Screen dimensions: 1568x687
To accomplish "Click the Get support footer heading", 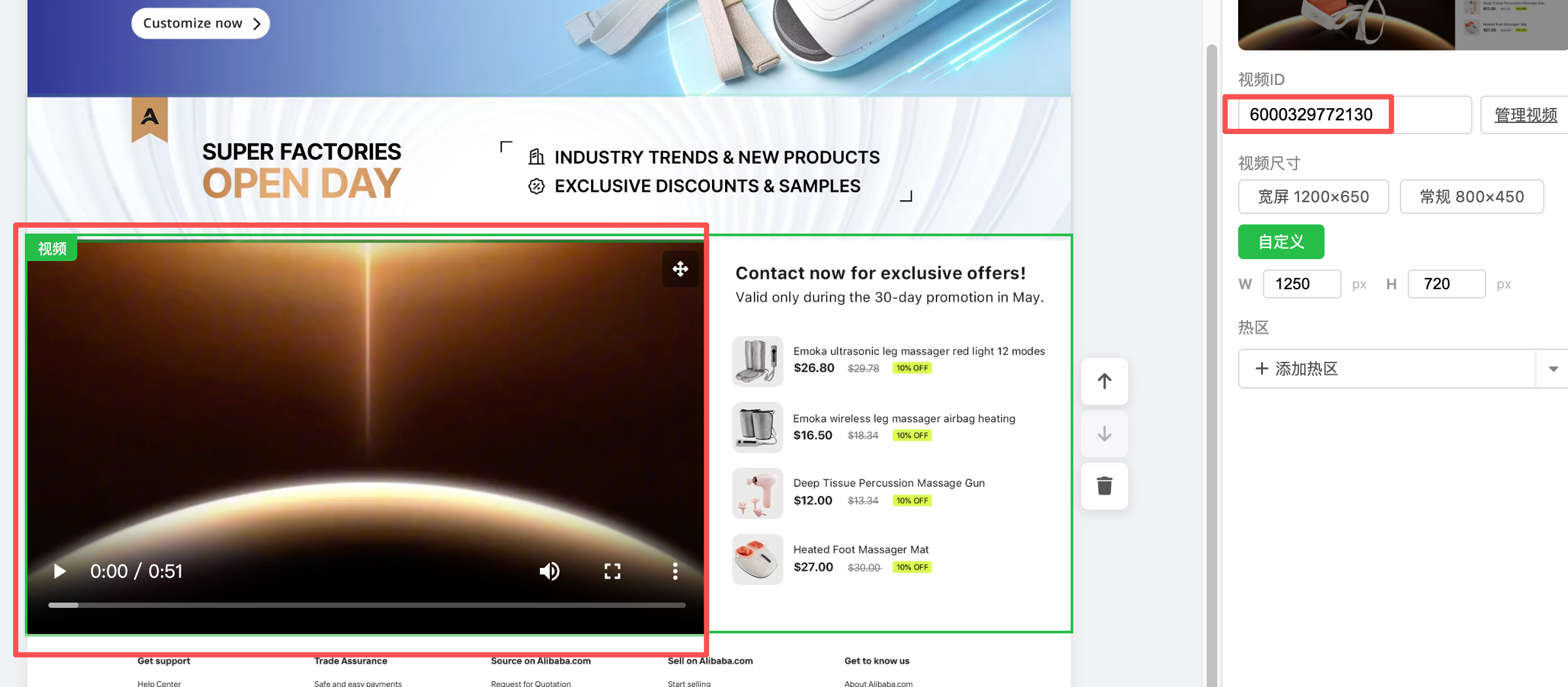I will point(164,661).
